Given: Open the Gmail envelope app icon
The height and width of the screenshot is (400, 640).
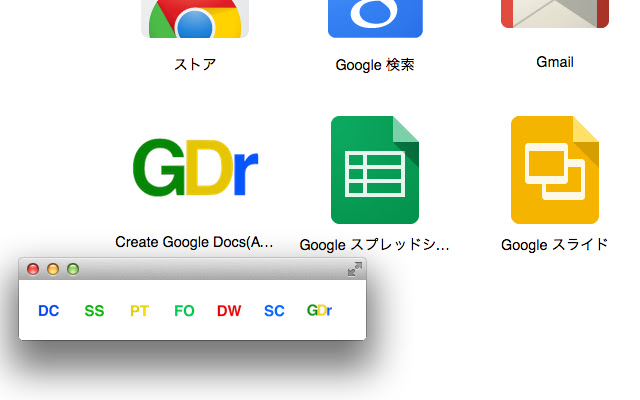Looking at the screenshot, I should click(x=555, y=14).
